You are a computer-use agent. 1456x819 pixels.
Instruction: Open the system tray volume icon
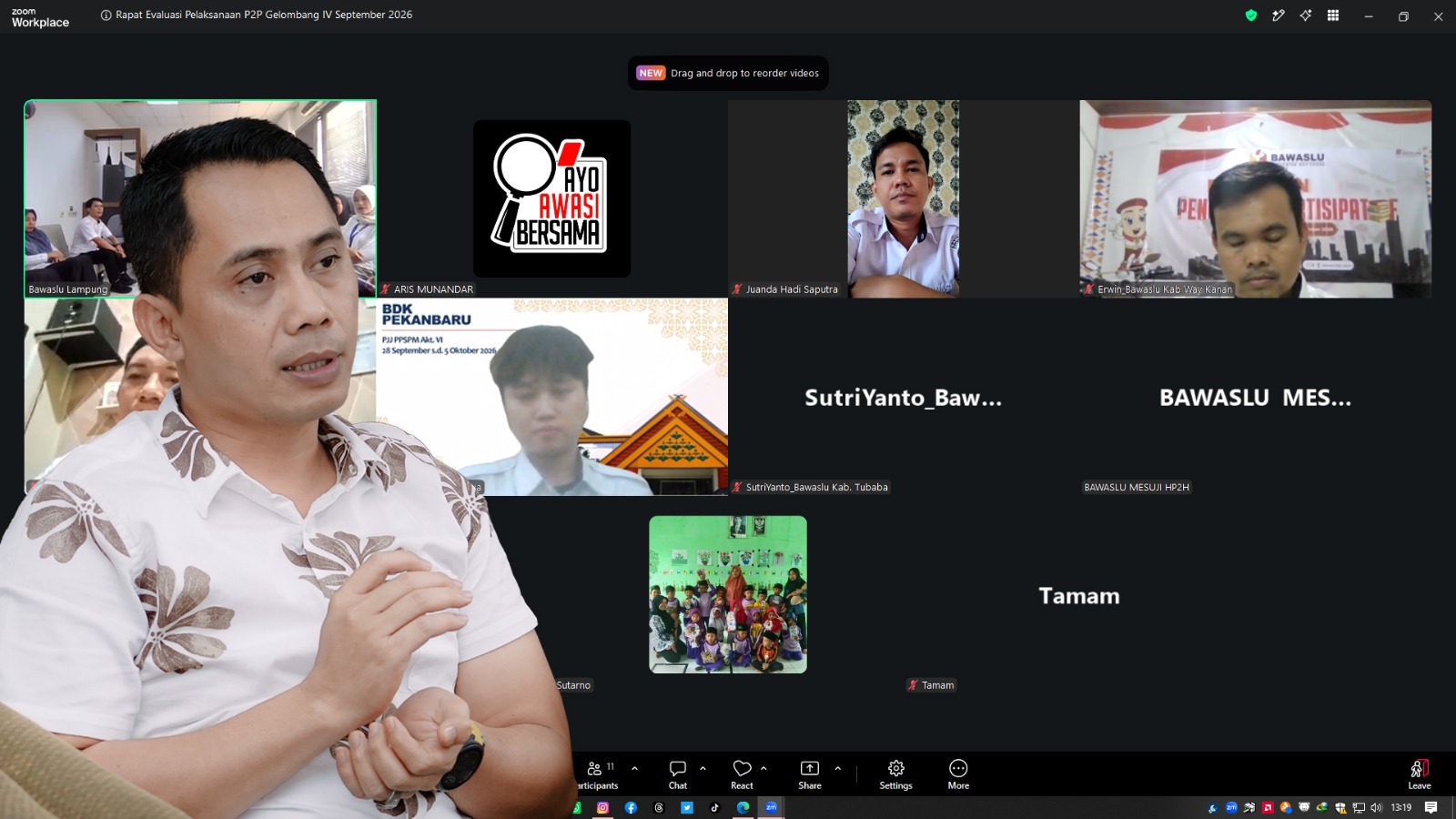(x=1376, y=807)
